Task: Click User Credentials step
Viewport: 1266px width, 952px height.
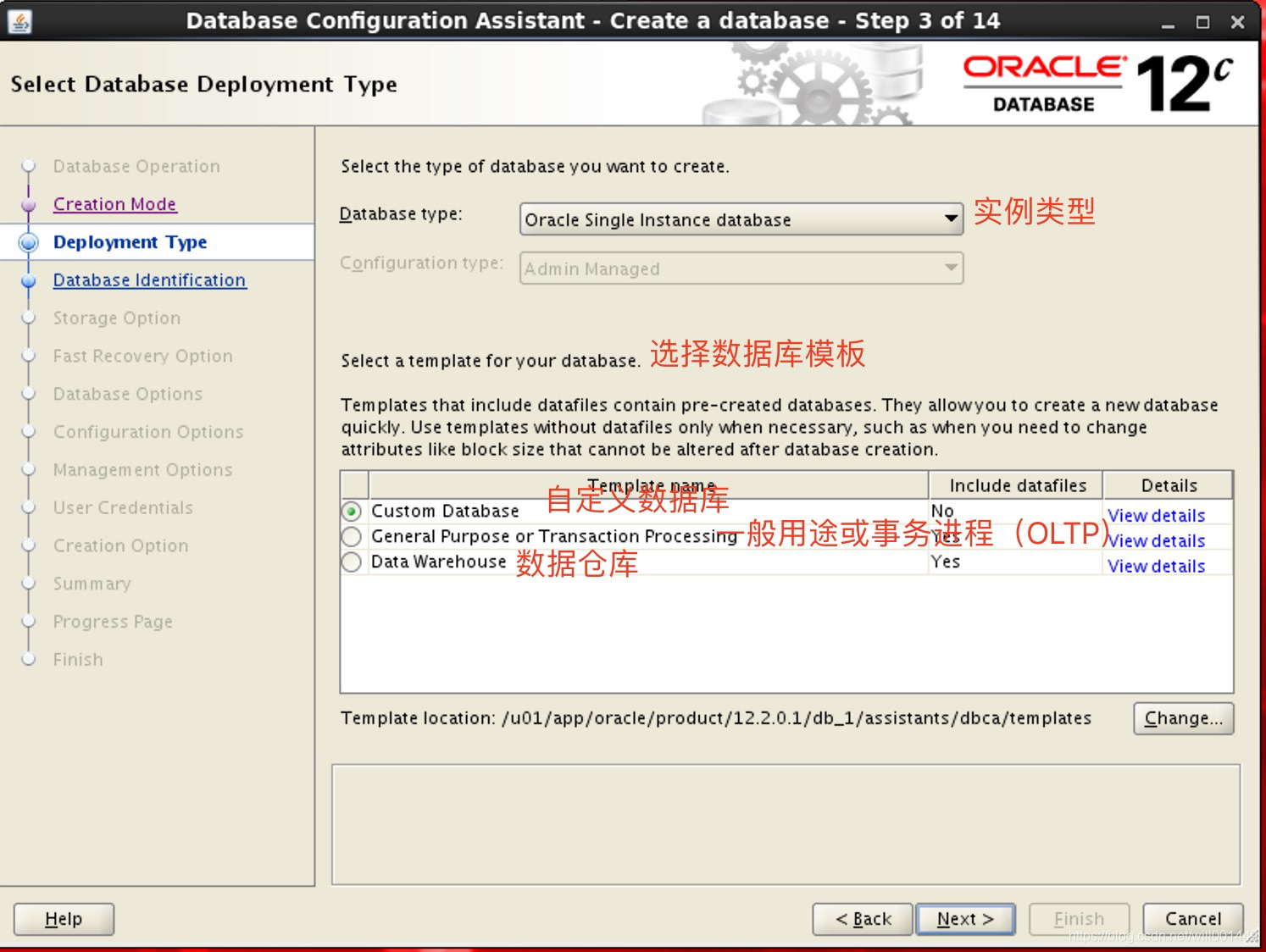Action: tap(123, 508)
